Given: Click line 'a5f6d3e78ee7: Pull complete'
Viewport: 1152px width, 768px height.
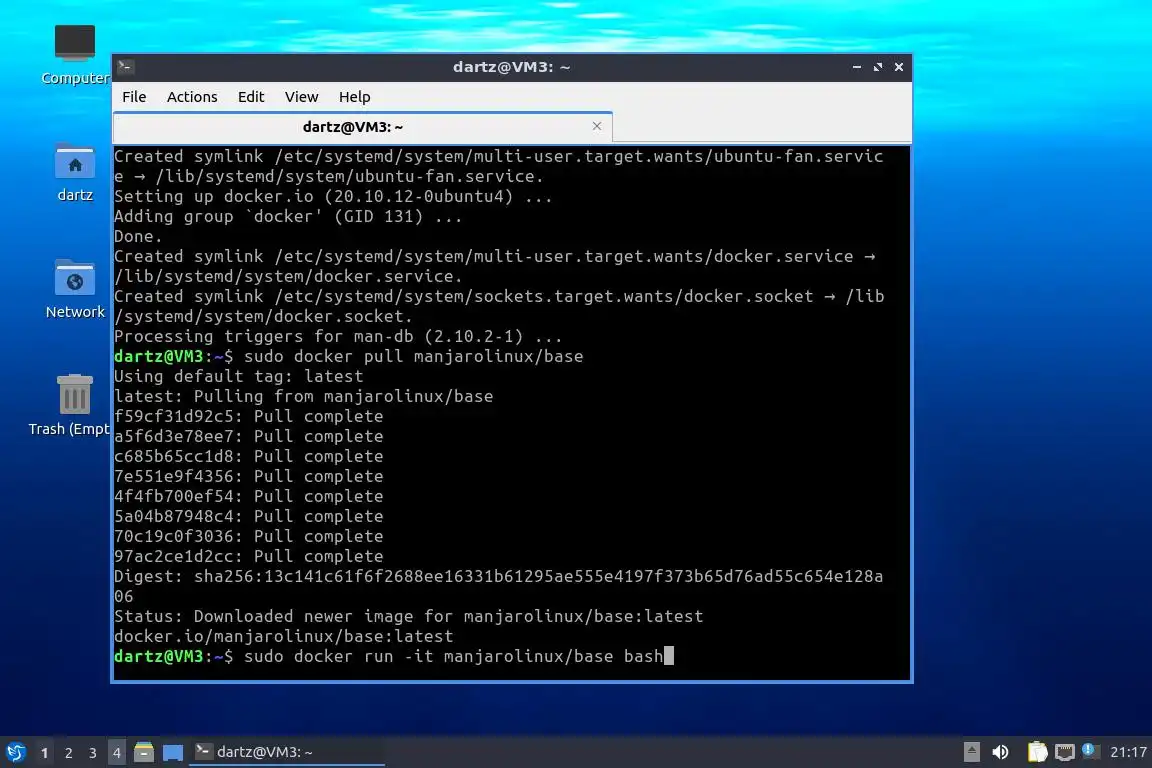Looking at the screenshot, I should pos(248,437).
